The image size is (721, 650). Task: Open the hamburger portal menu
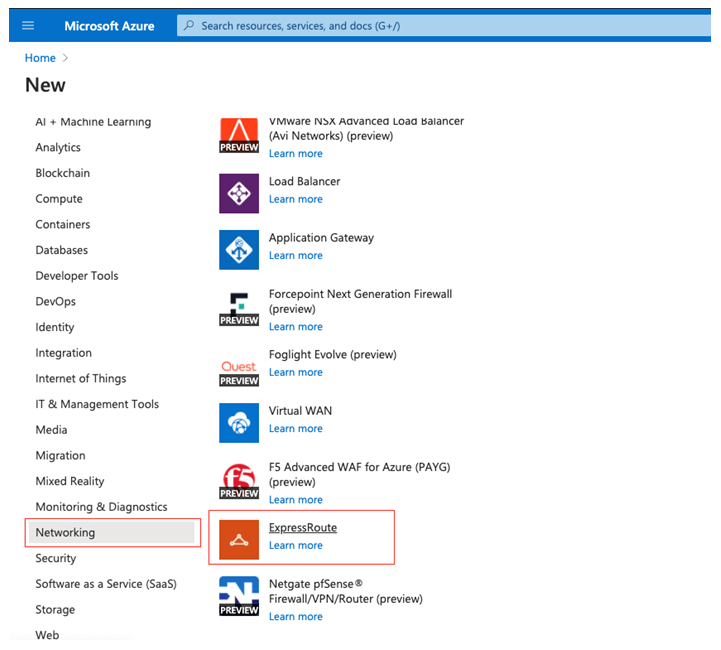tap(28, 26)
